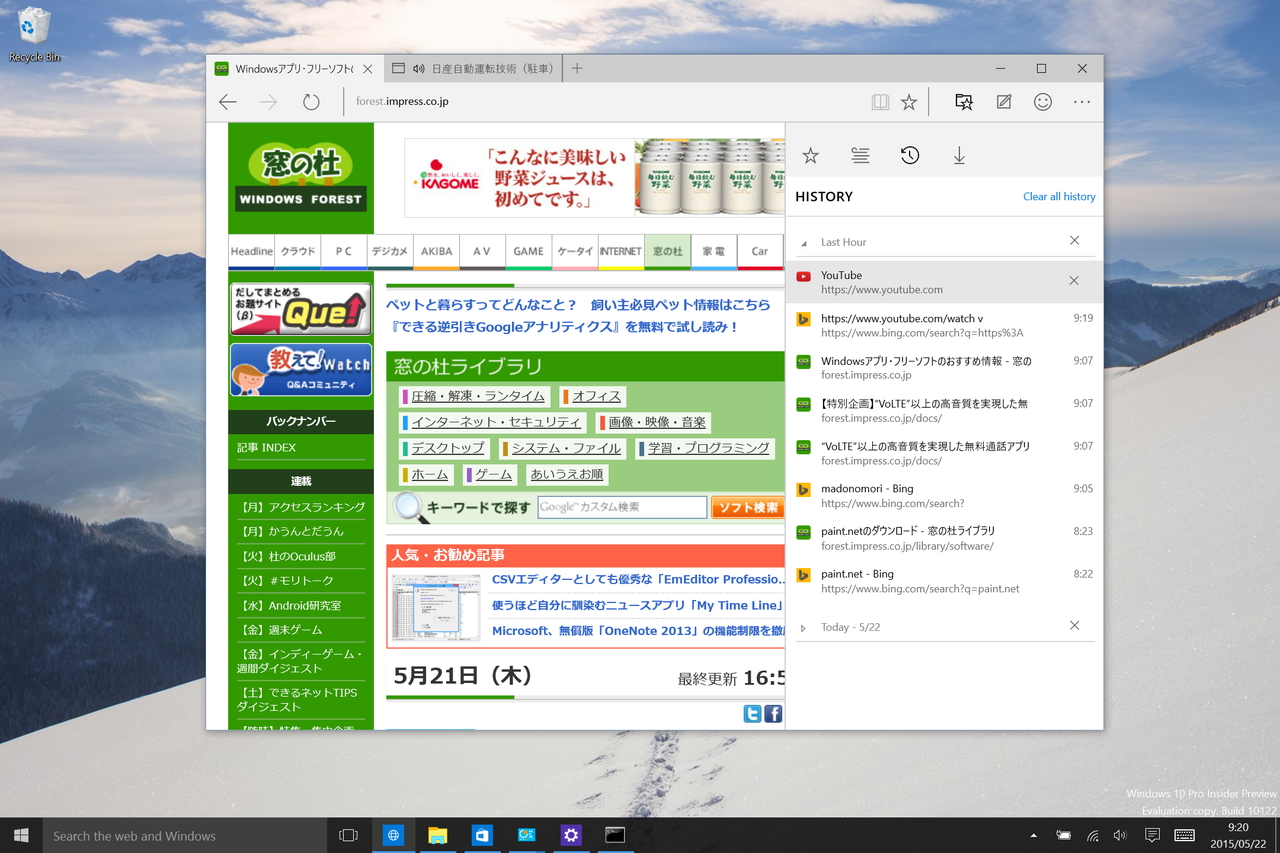
Task: Open a new tab with the plus button
Action: coord(577,68)
